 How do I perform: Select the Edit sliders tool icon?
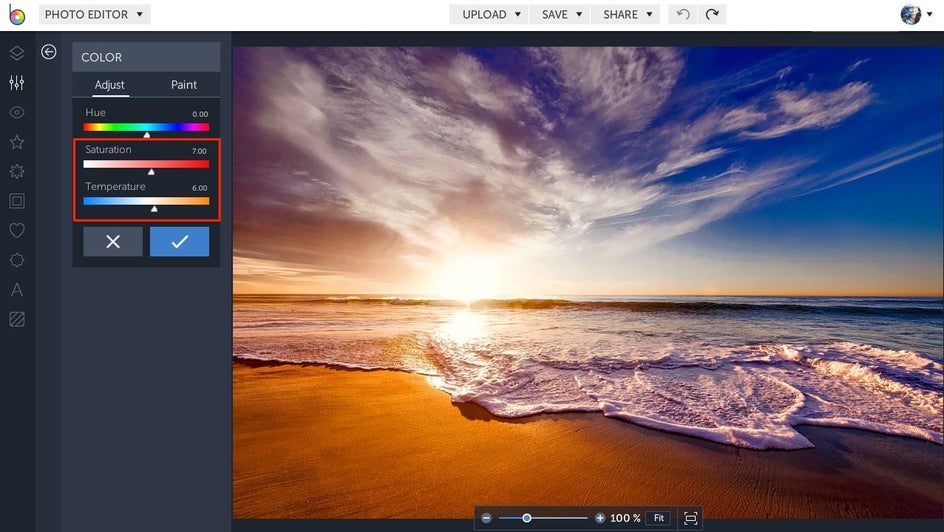17,82
